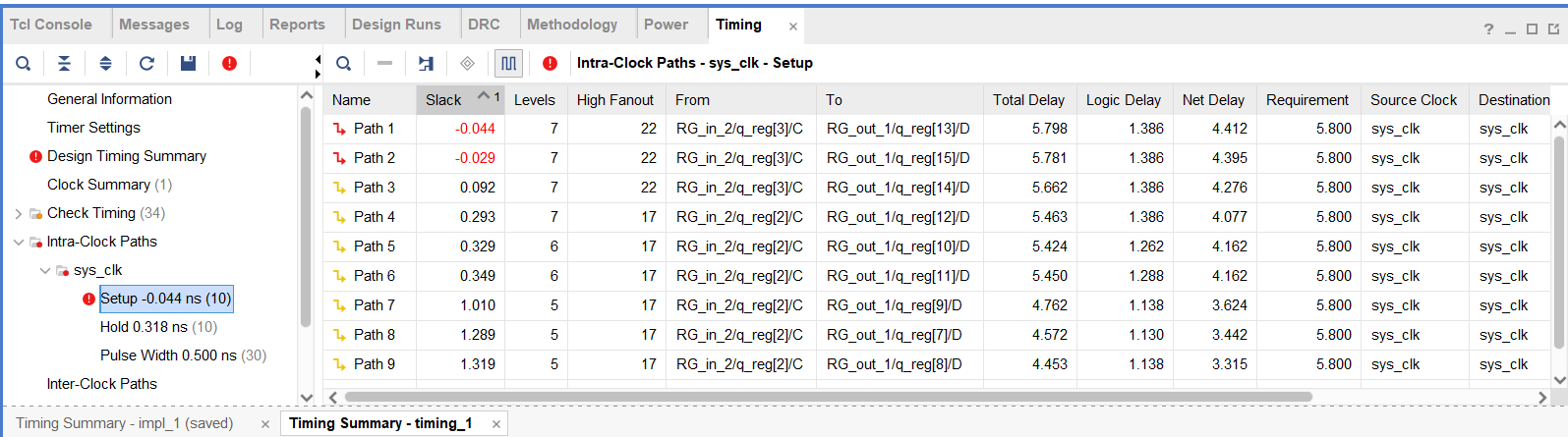1568x437 pixels.
Task: Open the help question mark icon
Action: [1488, 28]
